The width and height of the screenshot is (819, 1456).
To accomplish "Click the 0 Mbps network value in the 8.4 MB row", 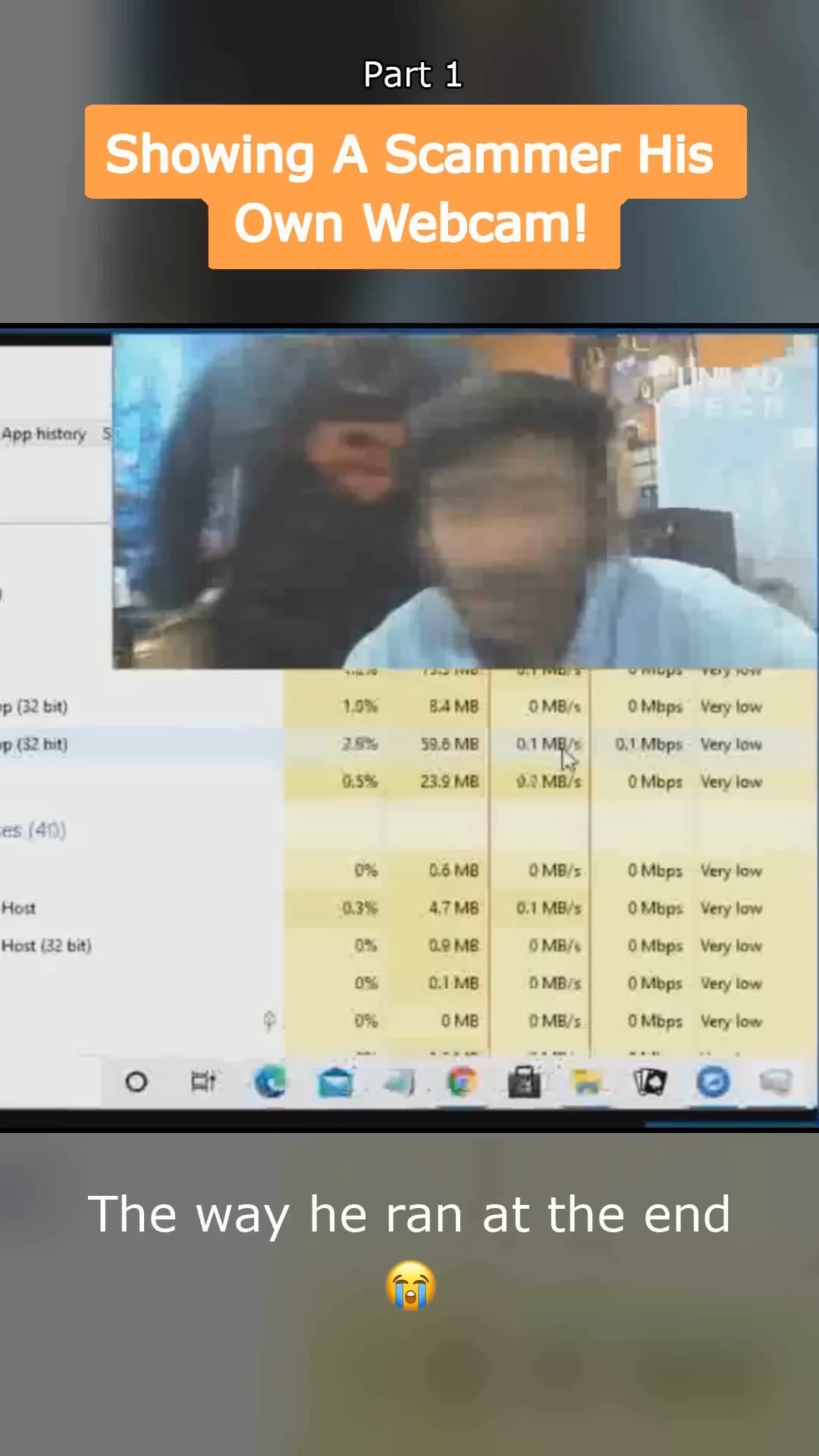I will pos(654,707).
